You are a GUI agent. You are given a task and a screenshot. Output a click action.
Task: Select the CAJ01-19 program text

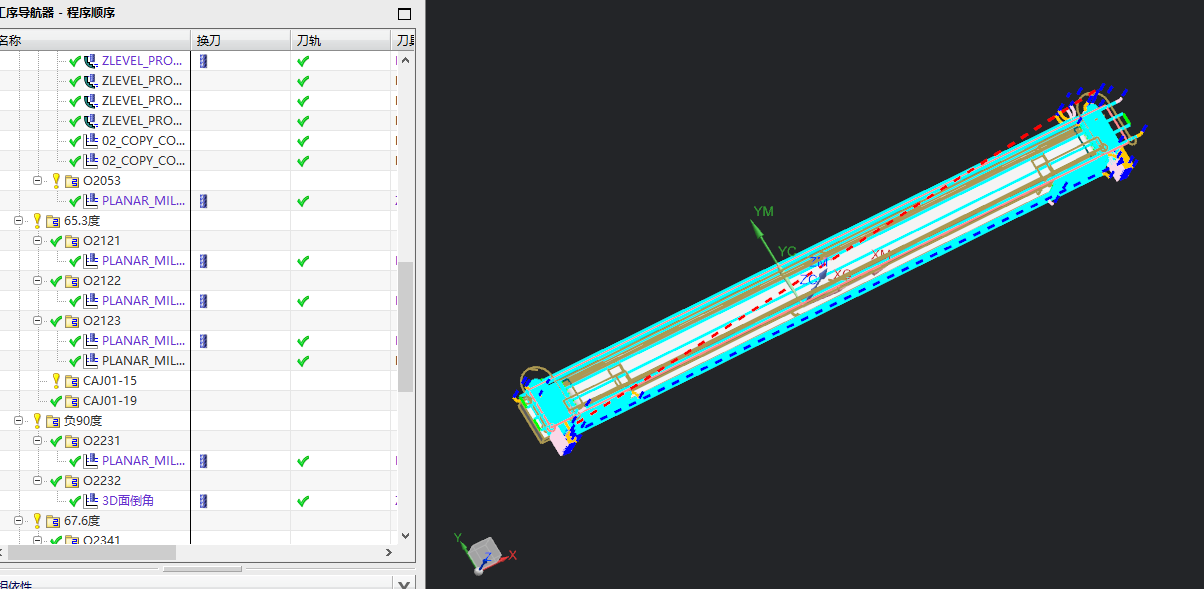[x=110, y=401]
